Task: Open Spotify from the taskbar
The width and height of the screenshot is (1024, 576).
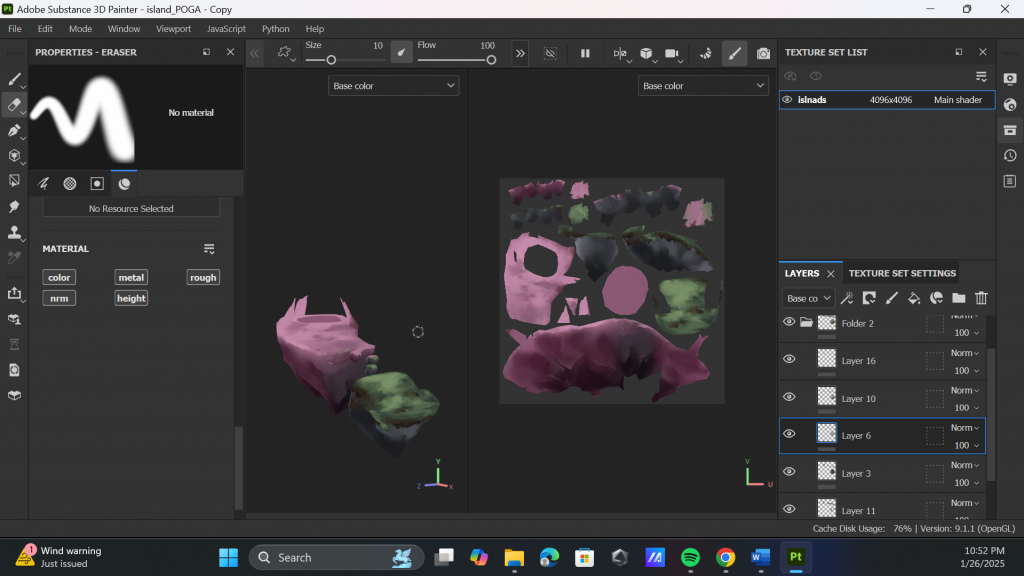Action: (690, 557)
